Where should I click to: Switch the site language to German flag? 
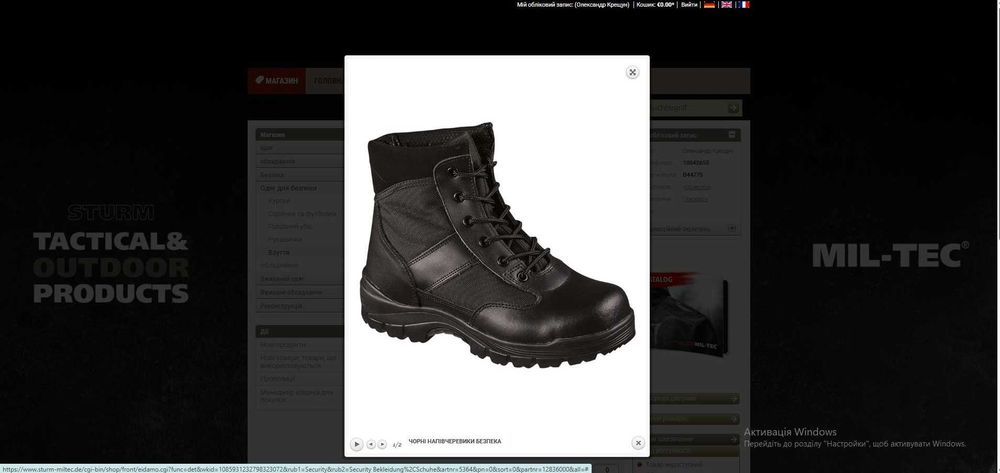(x=709, y=4)
